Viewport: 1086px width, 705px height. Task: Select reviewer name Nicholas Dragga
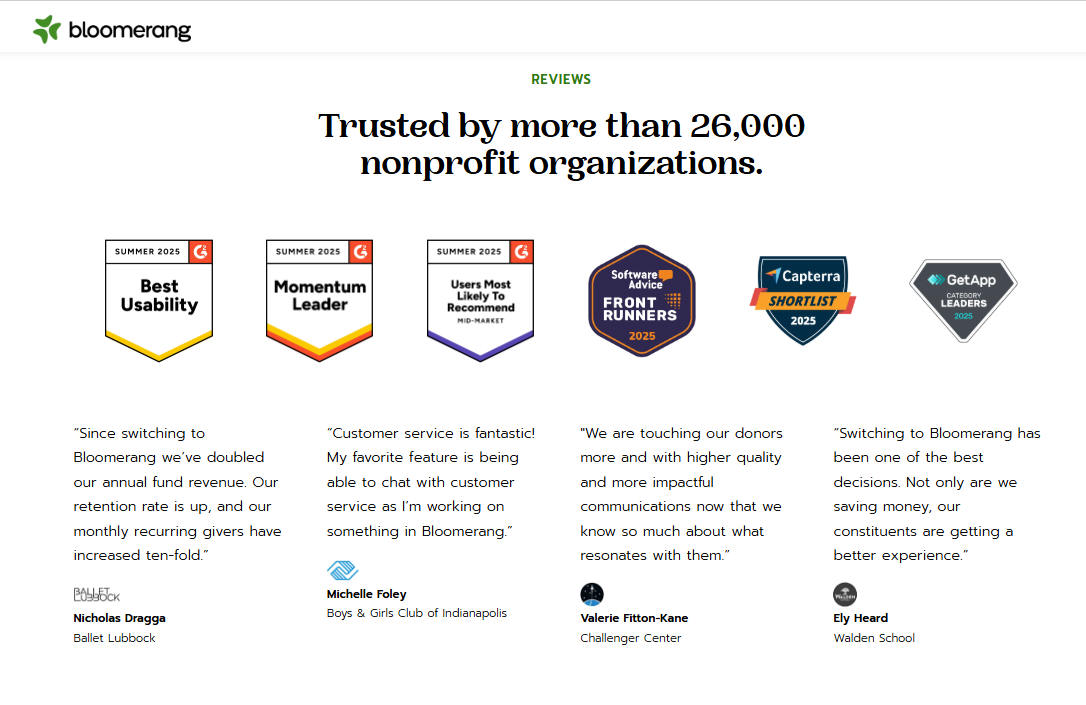119,618
